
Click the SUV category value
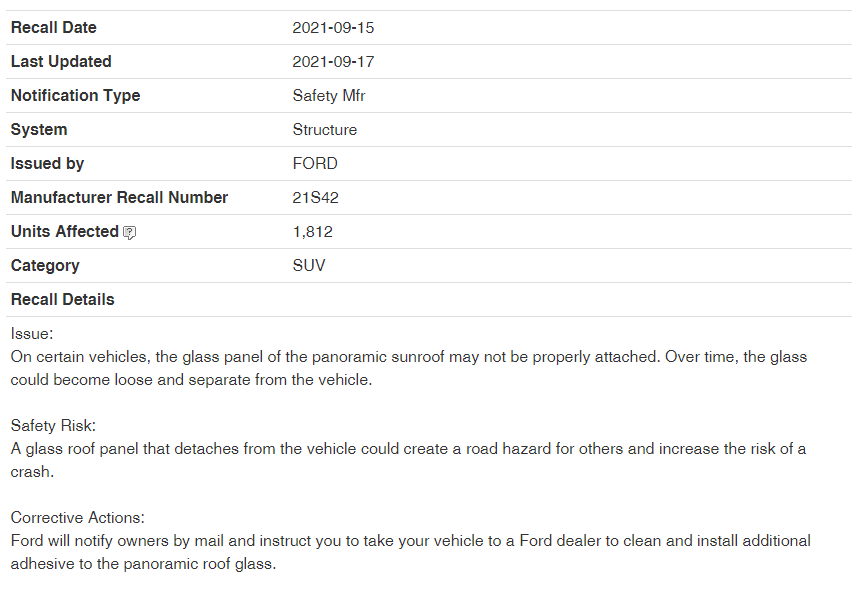(x=309, y=266)
